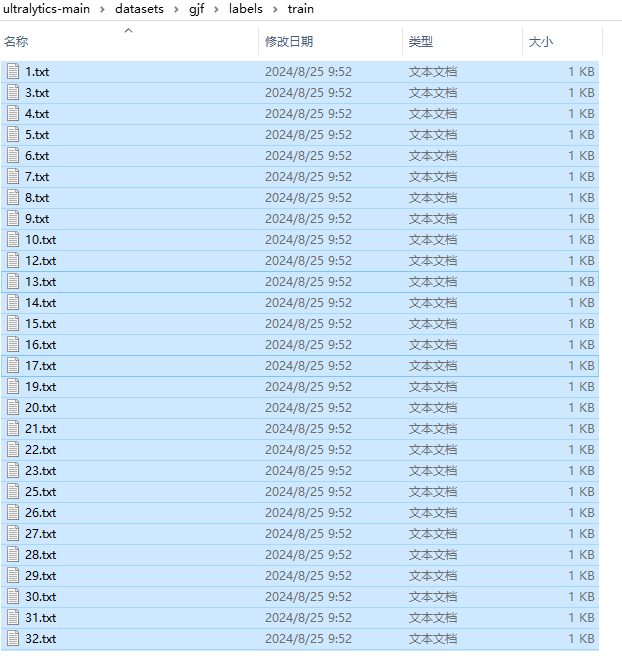The image size is (622, 667).
Task: Click the 文本文档 cell of 23.txt
Action: (433, 470)
